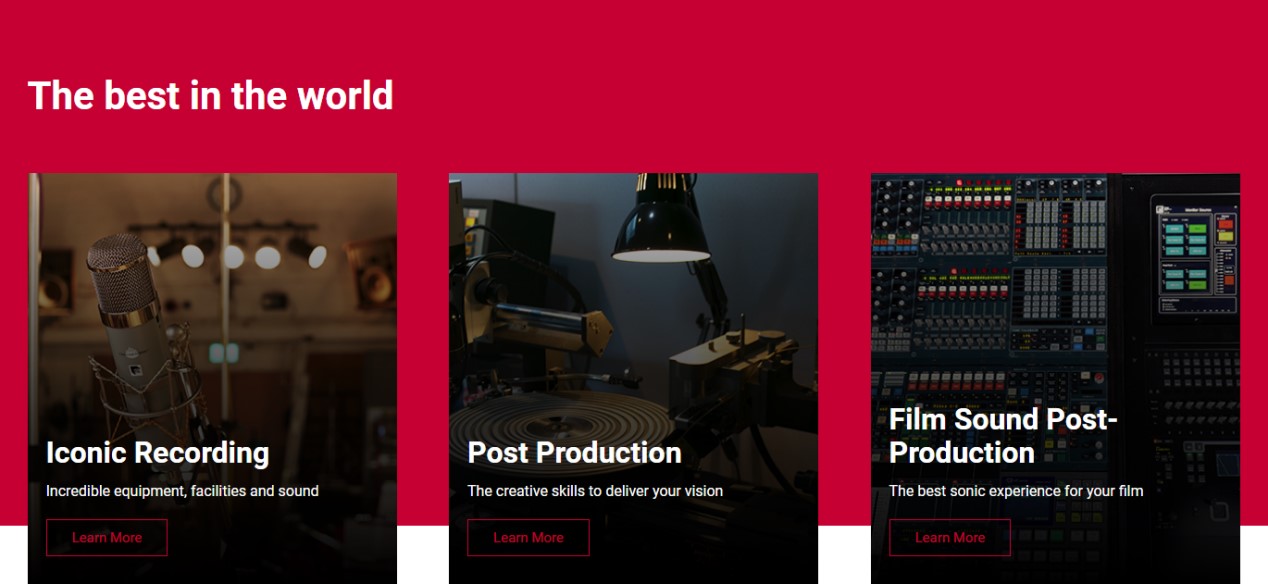Open the Iconic Recording title link
The height and width of the screenshot is (584, 1268).
[x=157, y=453]
